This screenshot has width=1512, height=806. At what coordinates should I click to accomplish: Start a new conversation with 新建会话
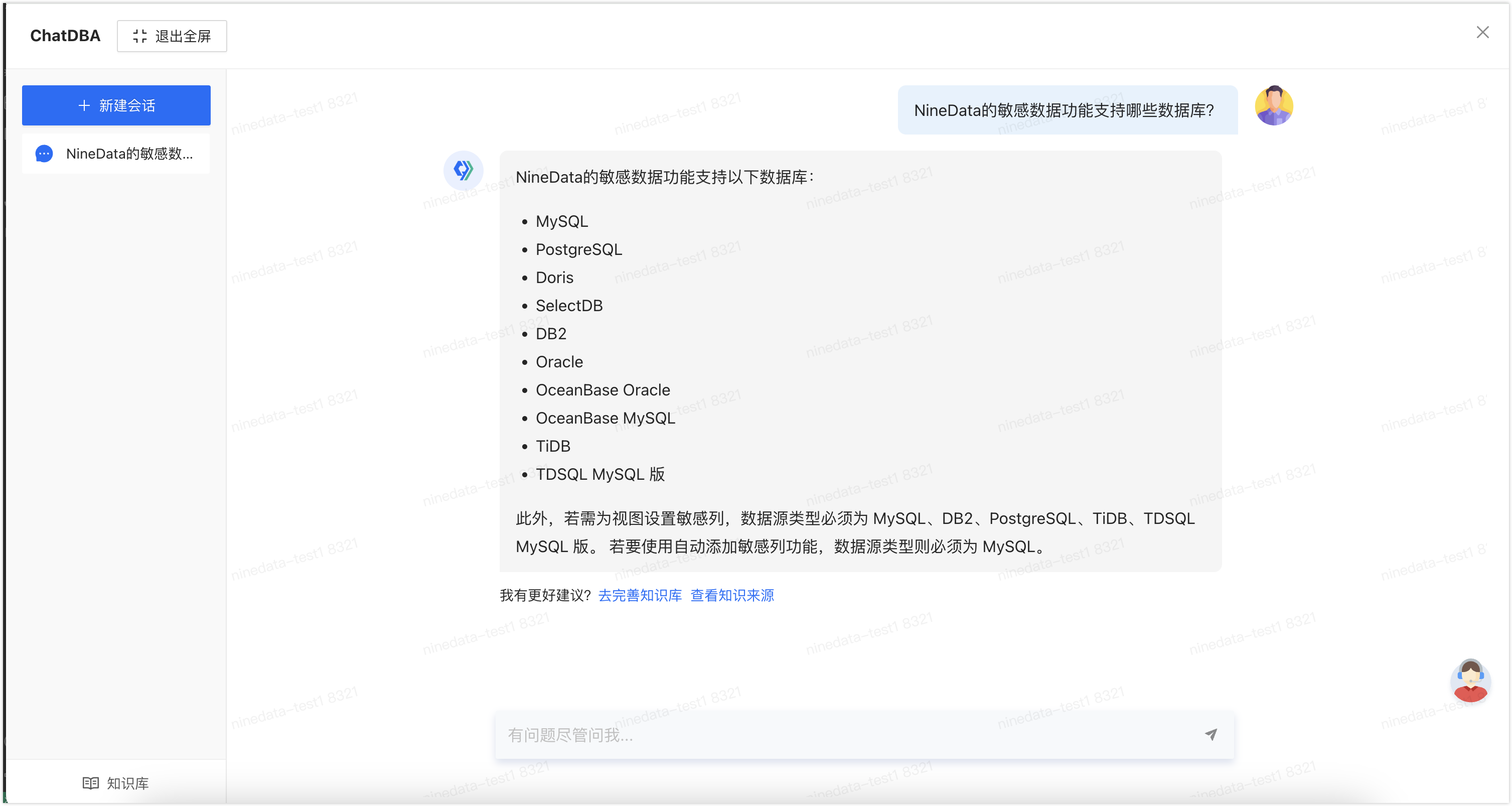(116, 105)
